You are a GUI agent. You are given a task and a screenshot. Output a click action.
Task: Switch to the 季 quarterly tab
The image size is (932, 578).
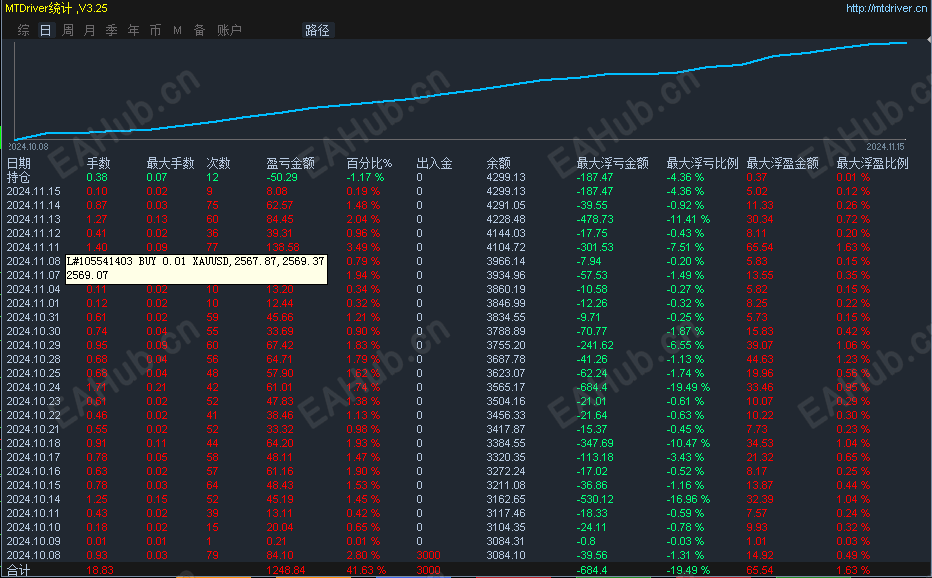[112, 30]
